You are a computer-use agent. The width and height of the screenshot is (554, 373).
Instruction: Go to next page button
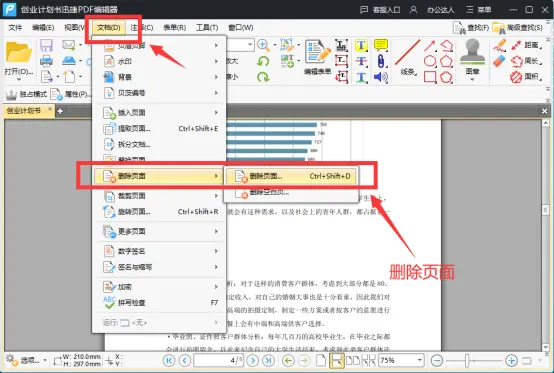[252, 361]
